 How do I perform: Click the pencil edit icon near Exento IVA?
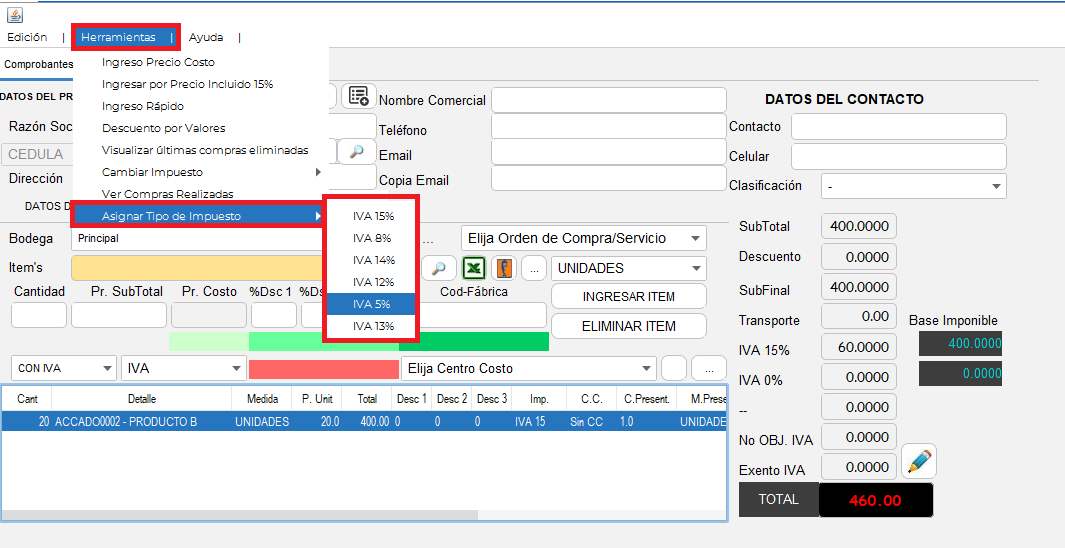tap(919, 462)
